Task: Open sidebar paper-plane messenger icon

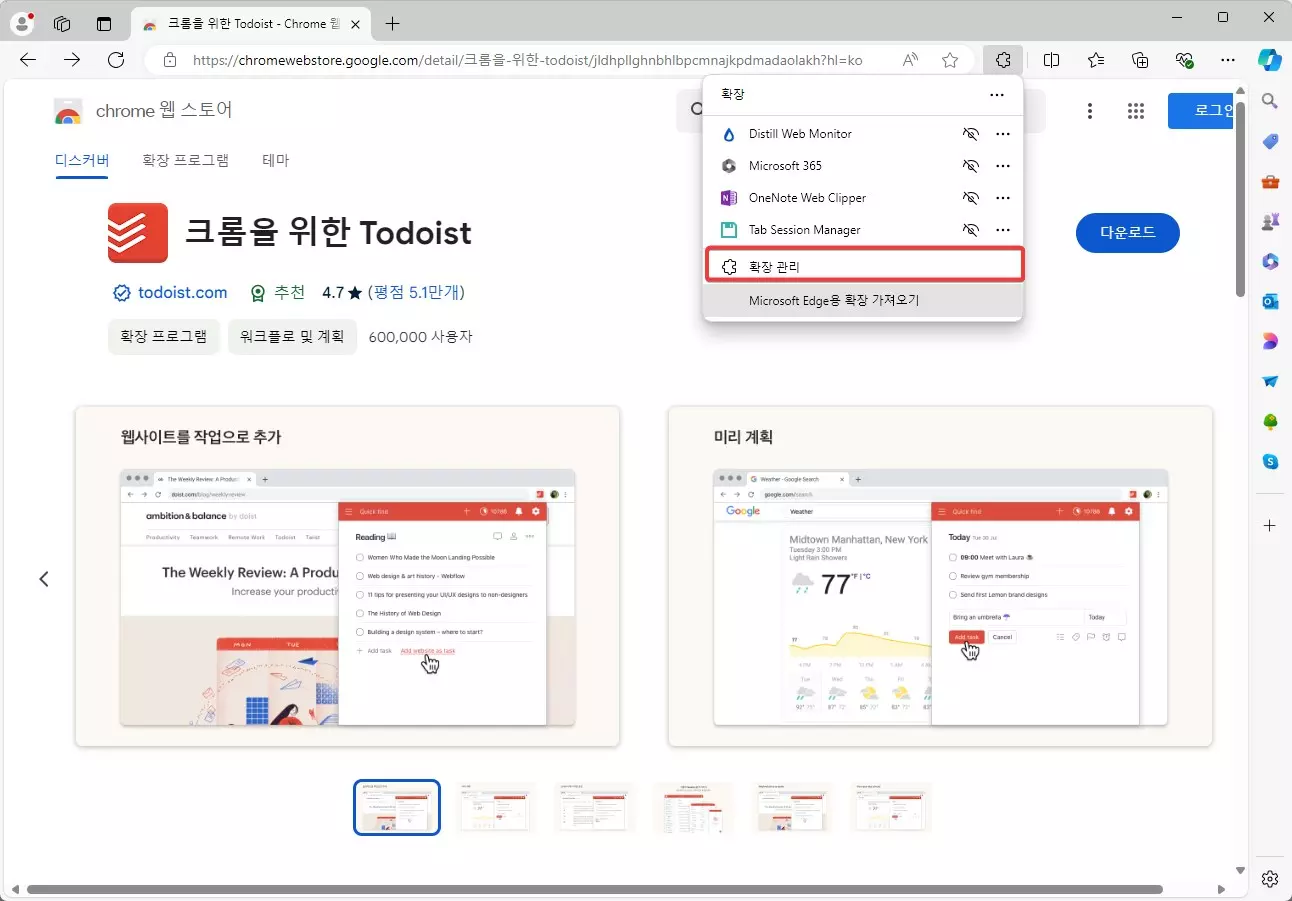Action: [1270, 381]
